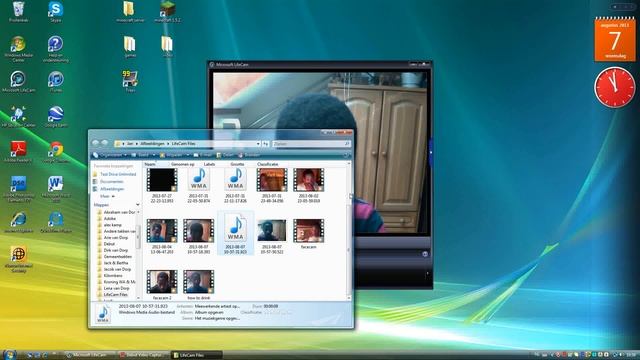The width and height of the screenshot is (640, 360).
Task: Select the games folder on desktop
Action: (130, 47)
